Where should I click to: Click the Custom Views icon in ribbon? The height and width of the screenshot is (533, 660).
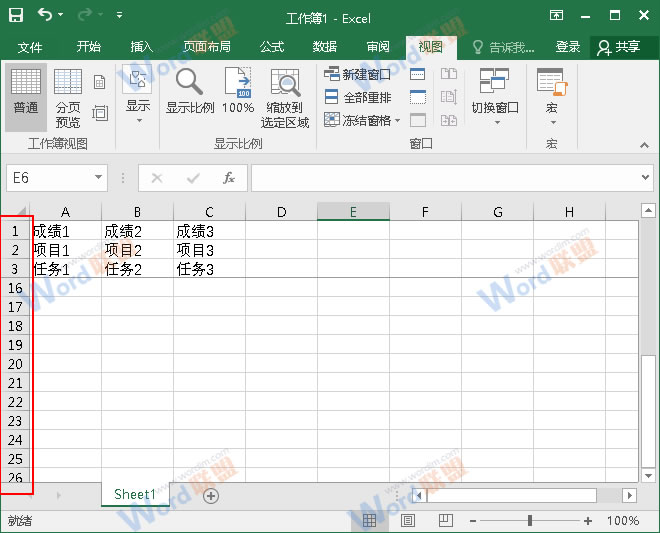click(x=100, y=113)
